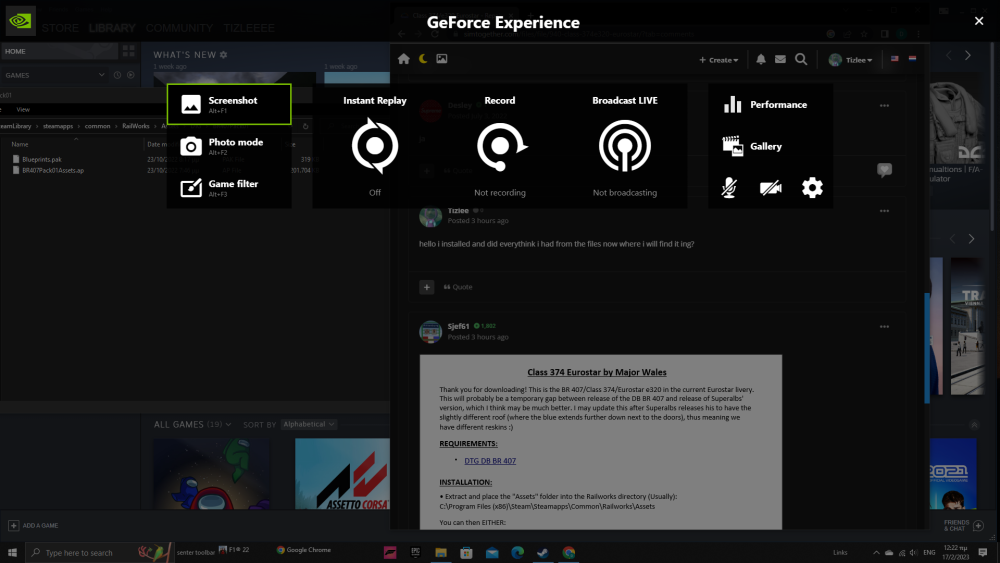Open Photo mode in GeForce overlay
Screen dimensions: 1000x563
pyautogui.click(x=229, y=146)
